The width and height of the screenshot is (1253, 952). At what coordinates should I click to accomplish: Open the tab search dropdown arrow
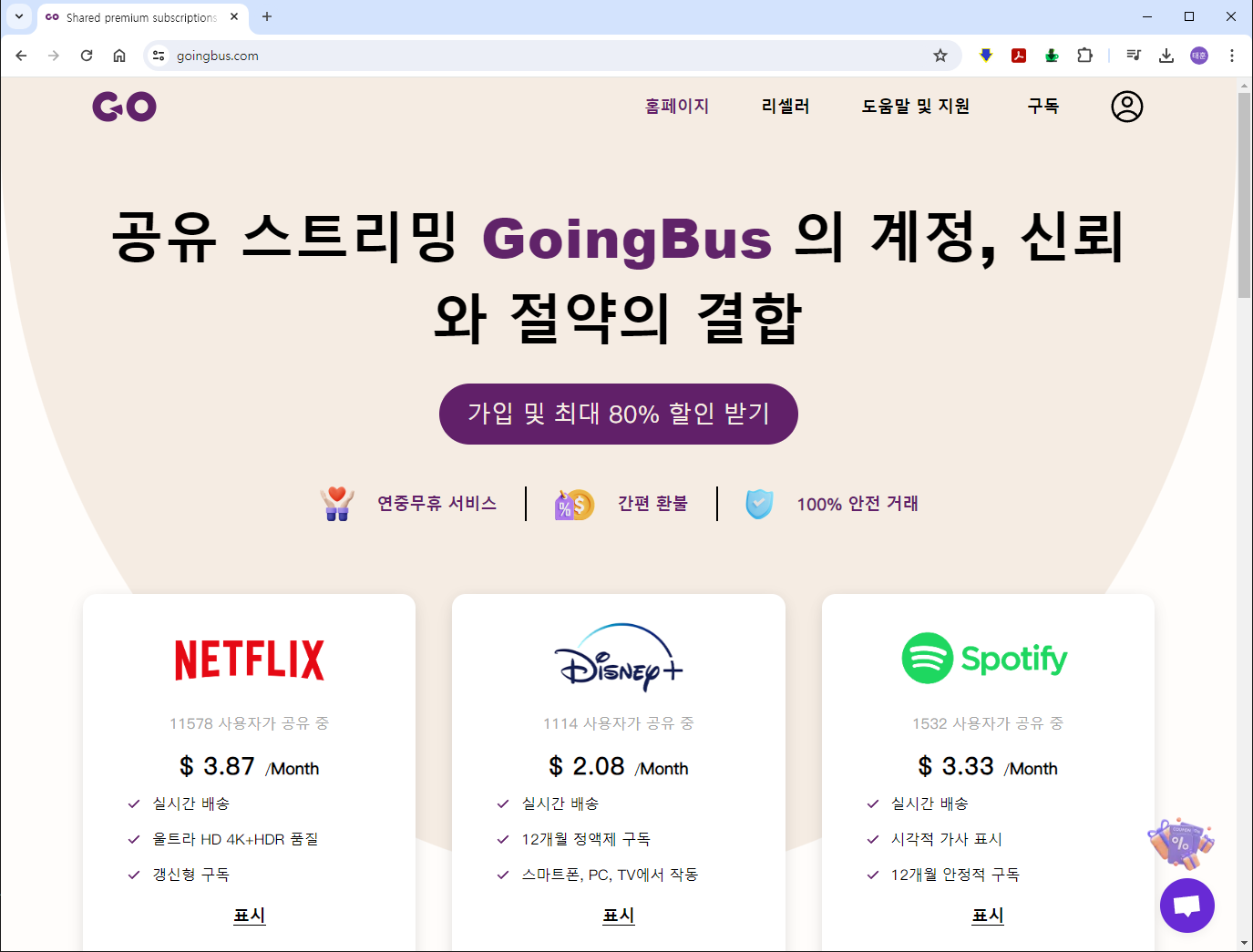pos(18,16)
